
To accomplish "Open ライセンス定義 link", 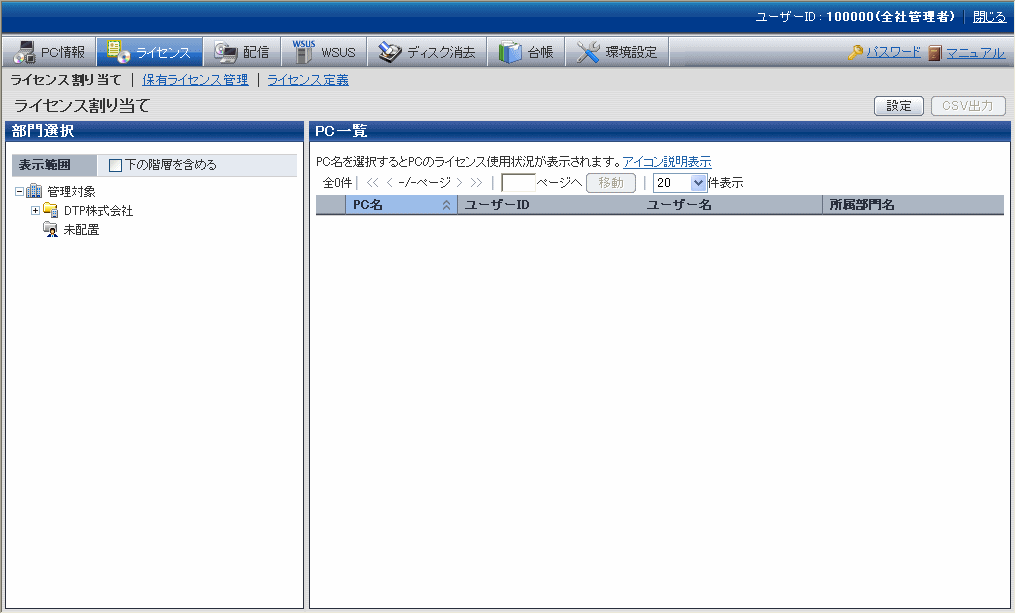I will pyautogui.click(x=308, y=80).
